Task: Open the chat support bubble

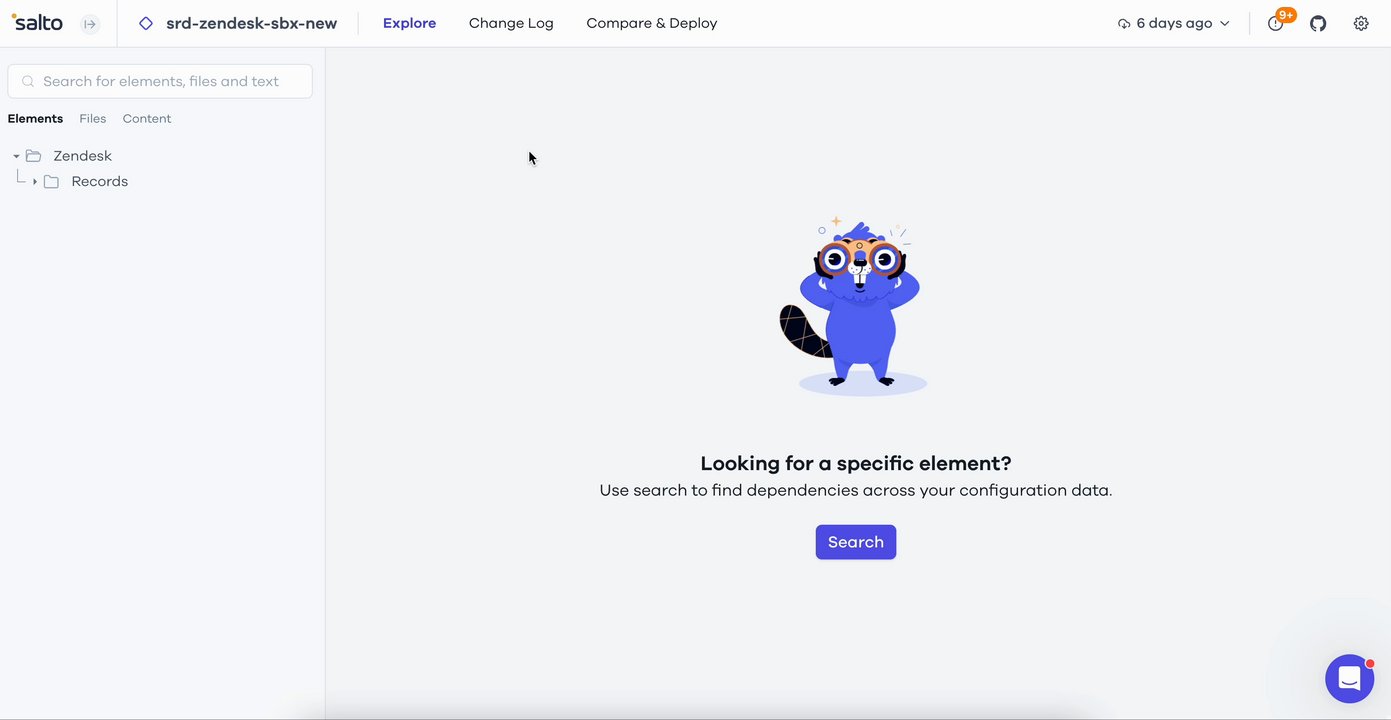Action: coord(1349,679)
